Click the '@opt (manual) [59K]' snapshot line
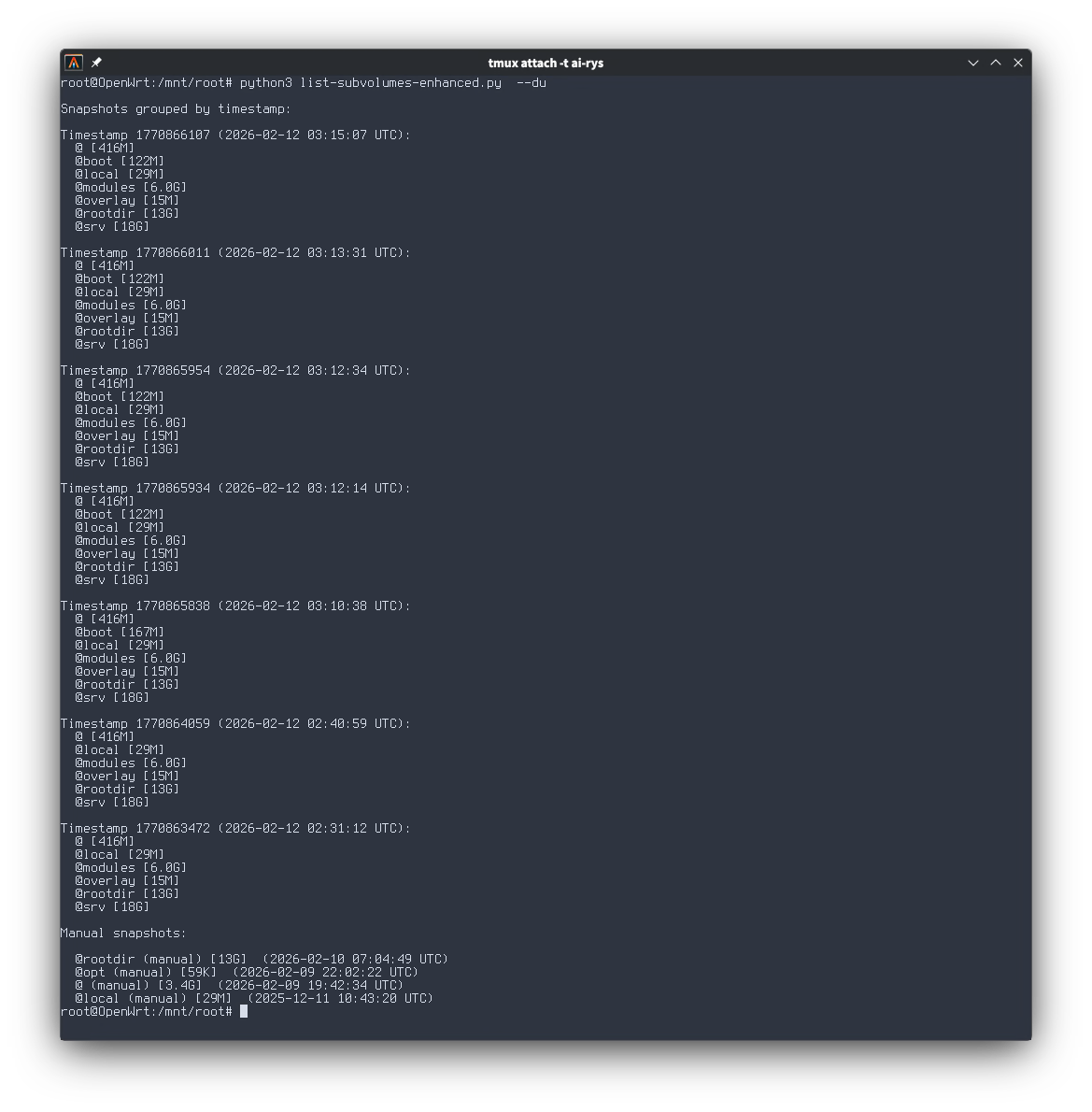 [247, 972]
